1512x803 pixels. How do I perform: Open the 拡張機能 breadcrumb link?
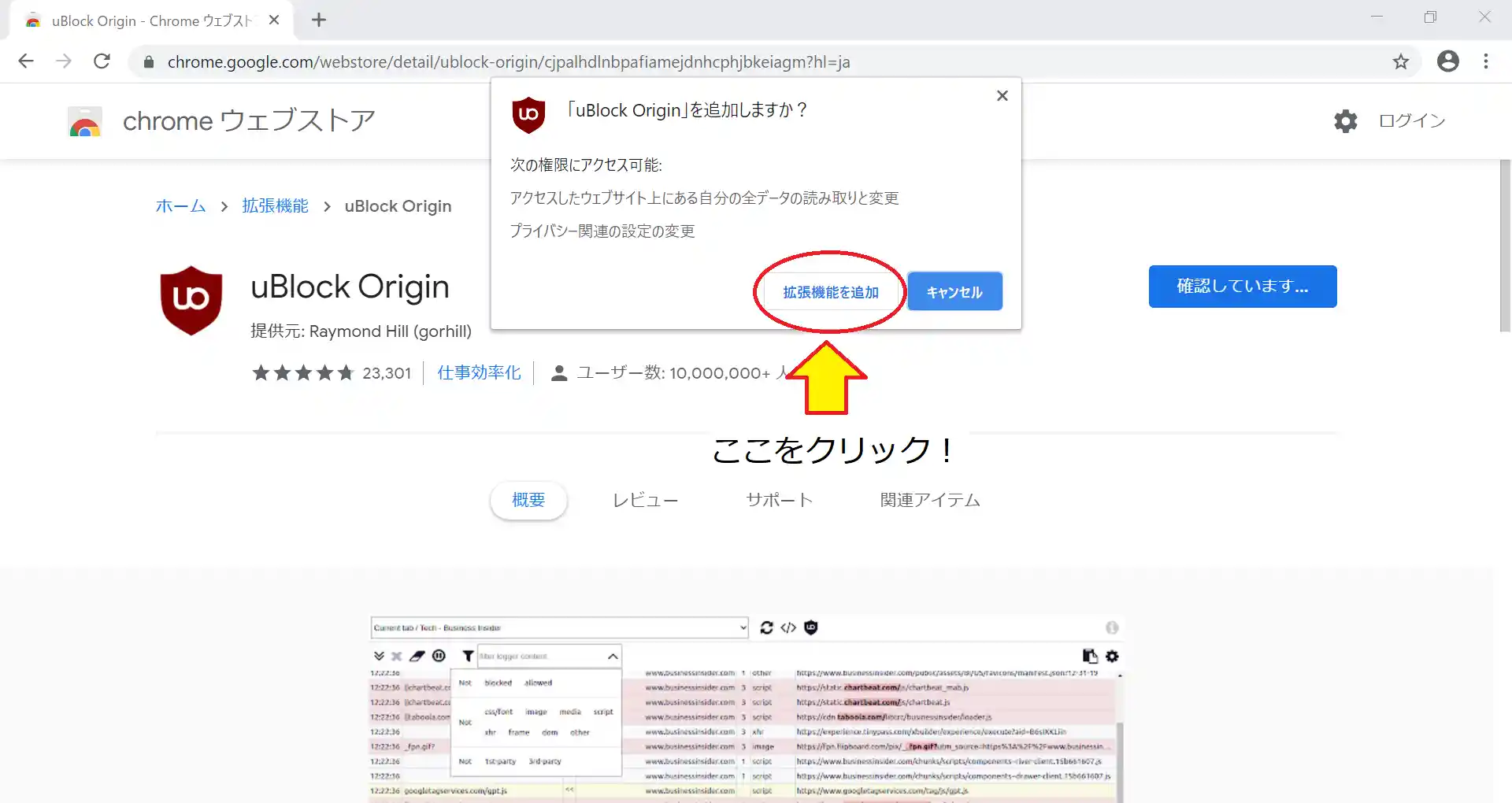click(x=275, y=206)
